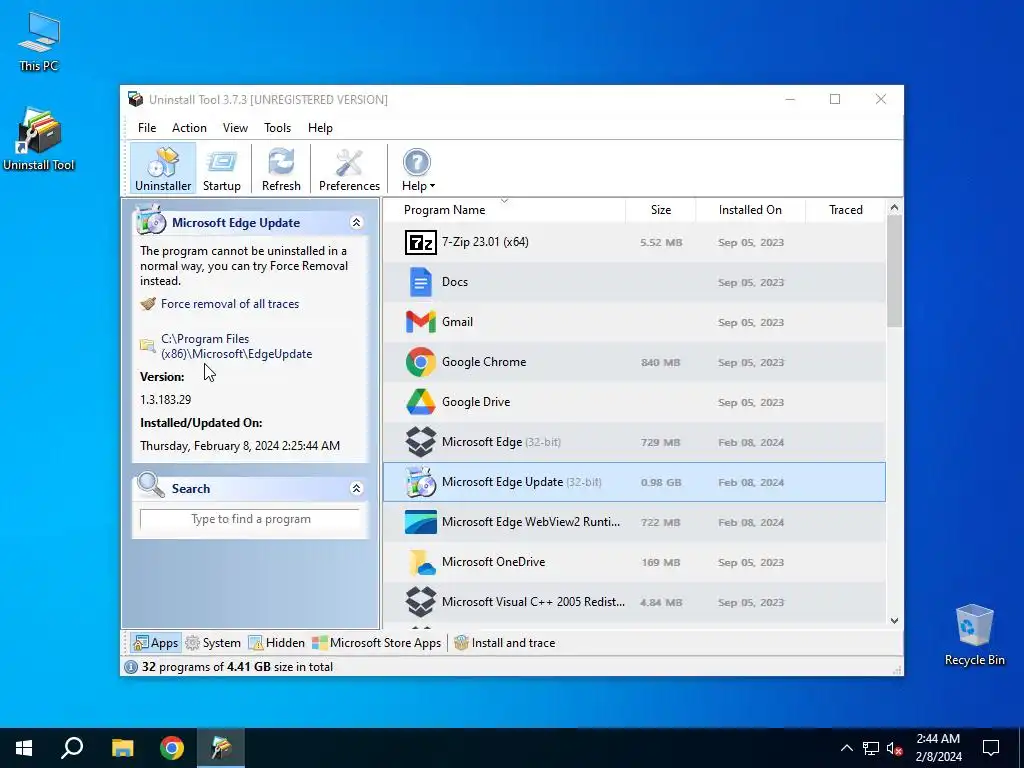The image size is (1024, 768).
Task: Click the 169 MB size of OneDrive
Action: (x=660, y=562)
